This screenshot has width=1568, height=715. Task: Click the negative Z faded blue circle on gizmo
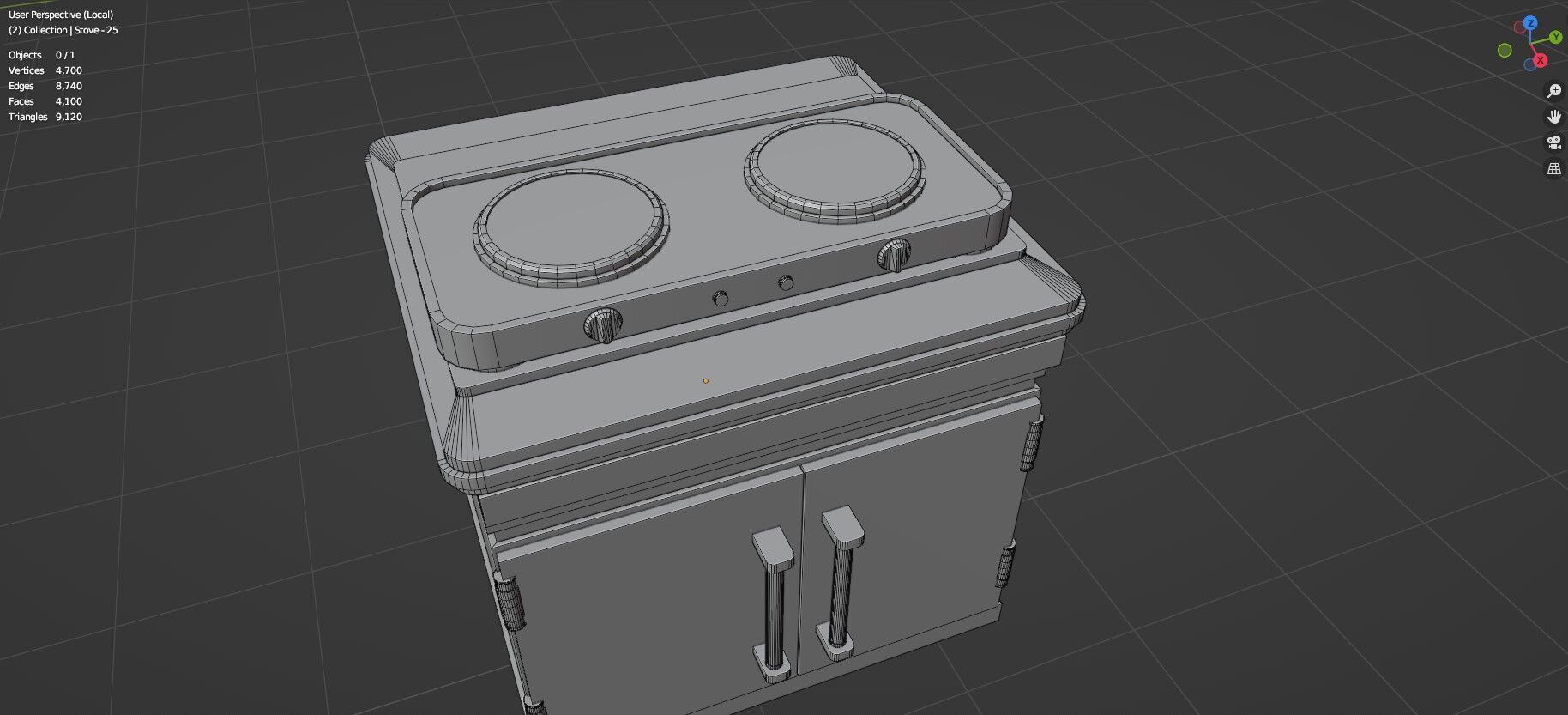[1529, 64]
